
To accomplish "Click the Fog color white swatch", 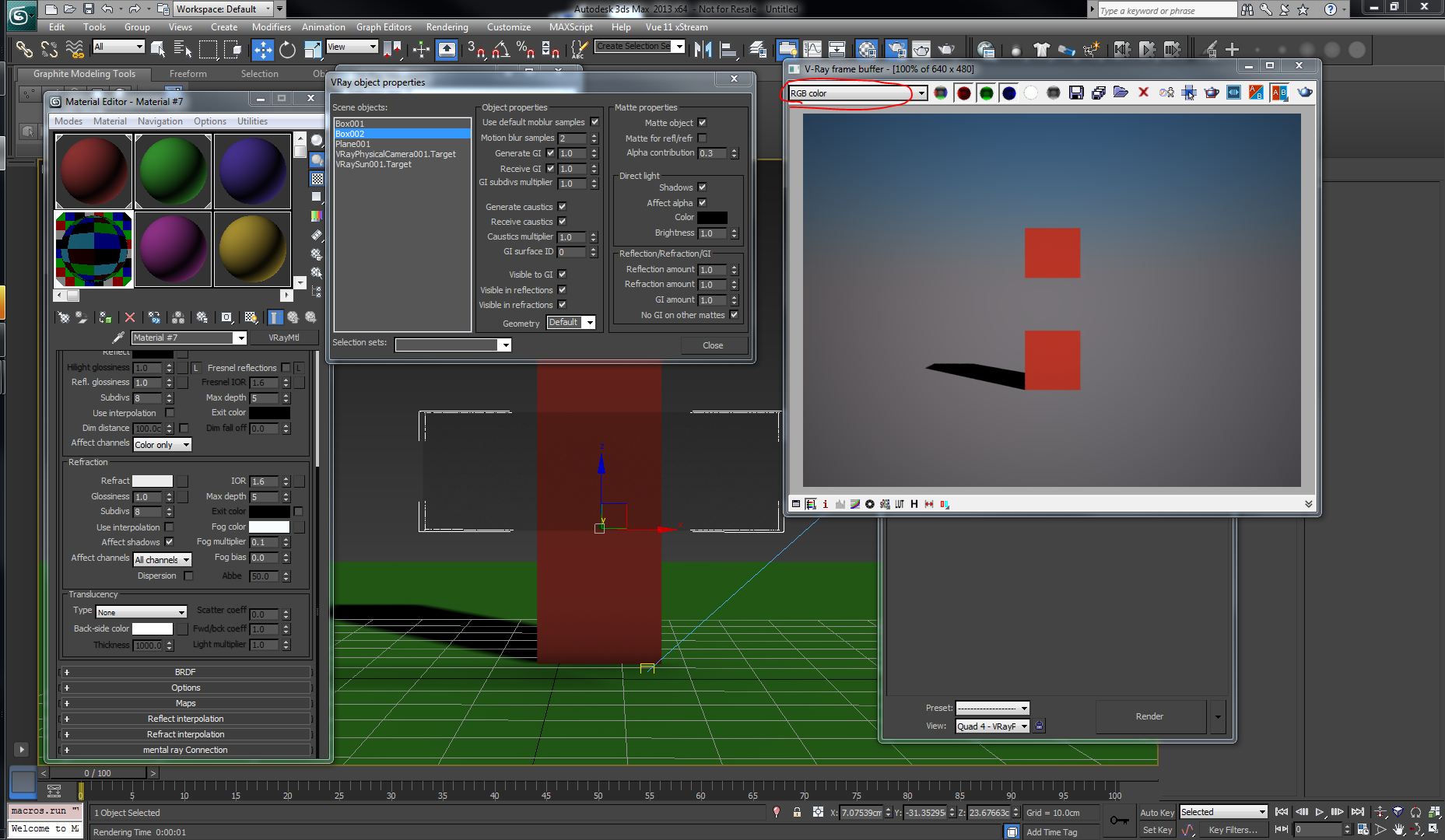I will pos(268,527).
